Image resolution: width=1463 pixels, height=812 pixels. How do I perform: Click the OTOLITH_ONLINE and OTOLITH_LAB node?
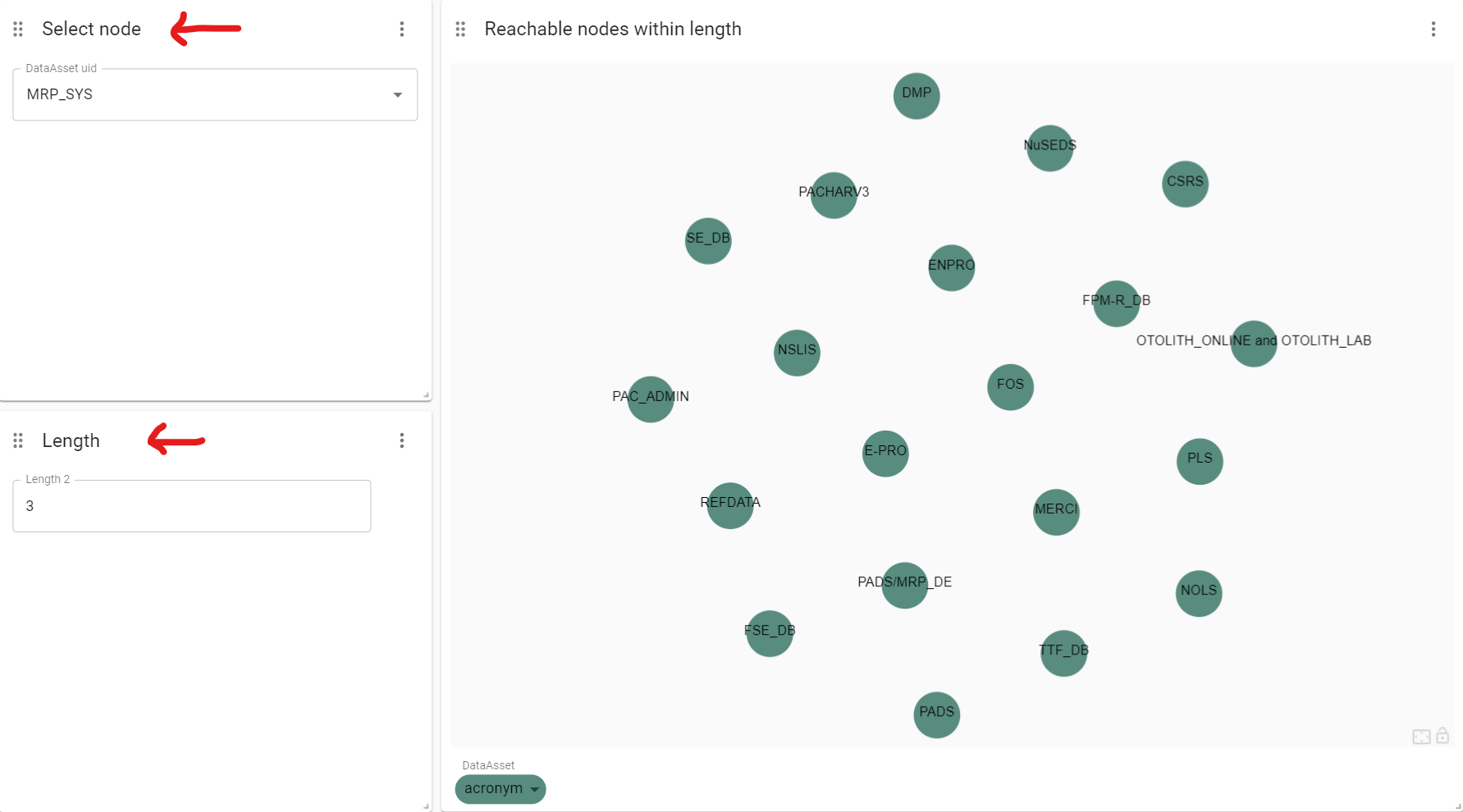(1254, 344)
